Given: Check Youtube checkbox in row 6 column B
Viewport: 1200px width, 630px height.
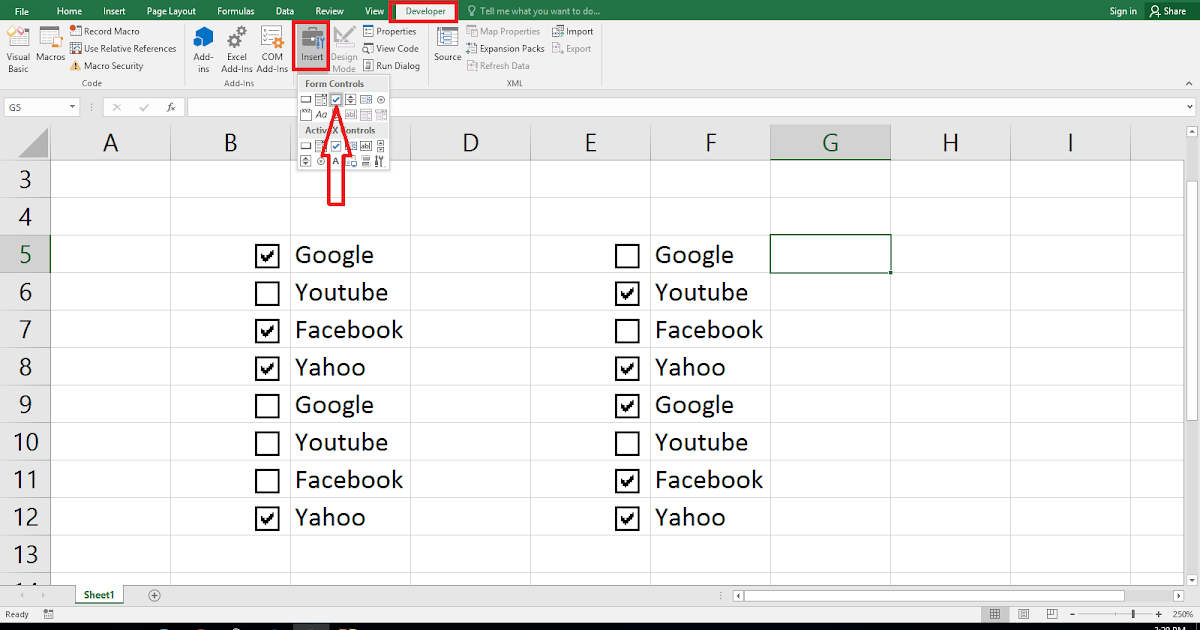Looking at the screenshot, I should (267, 293).
